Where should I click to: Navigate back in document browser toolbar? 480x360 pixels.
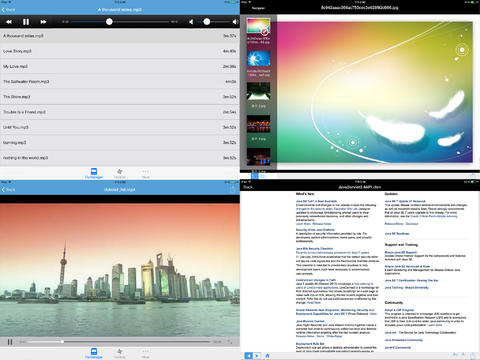248,356
